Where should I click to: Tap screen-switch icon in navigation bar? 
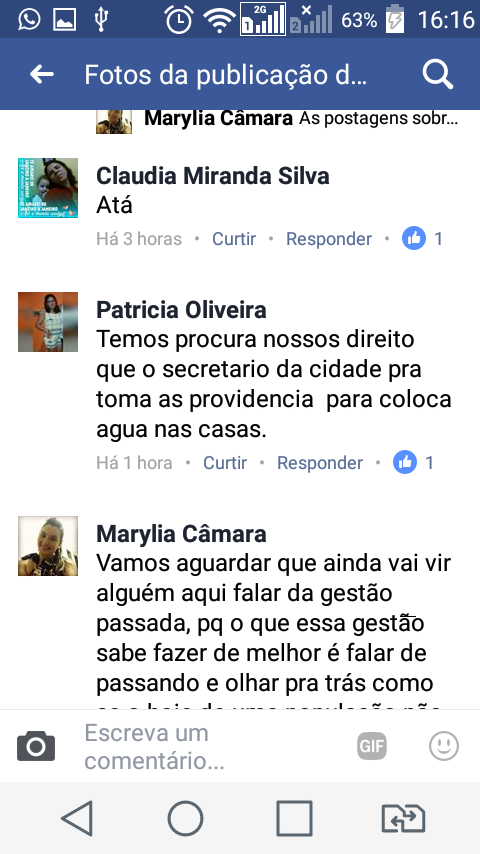point(403,818)
